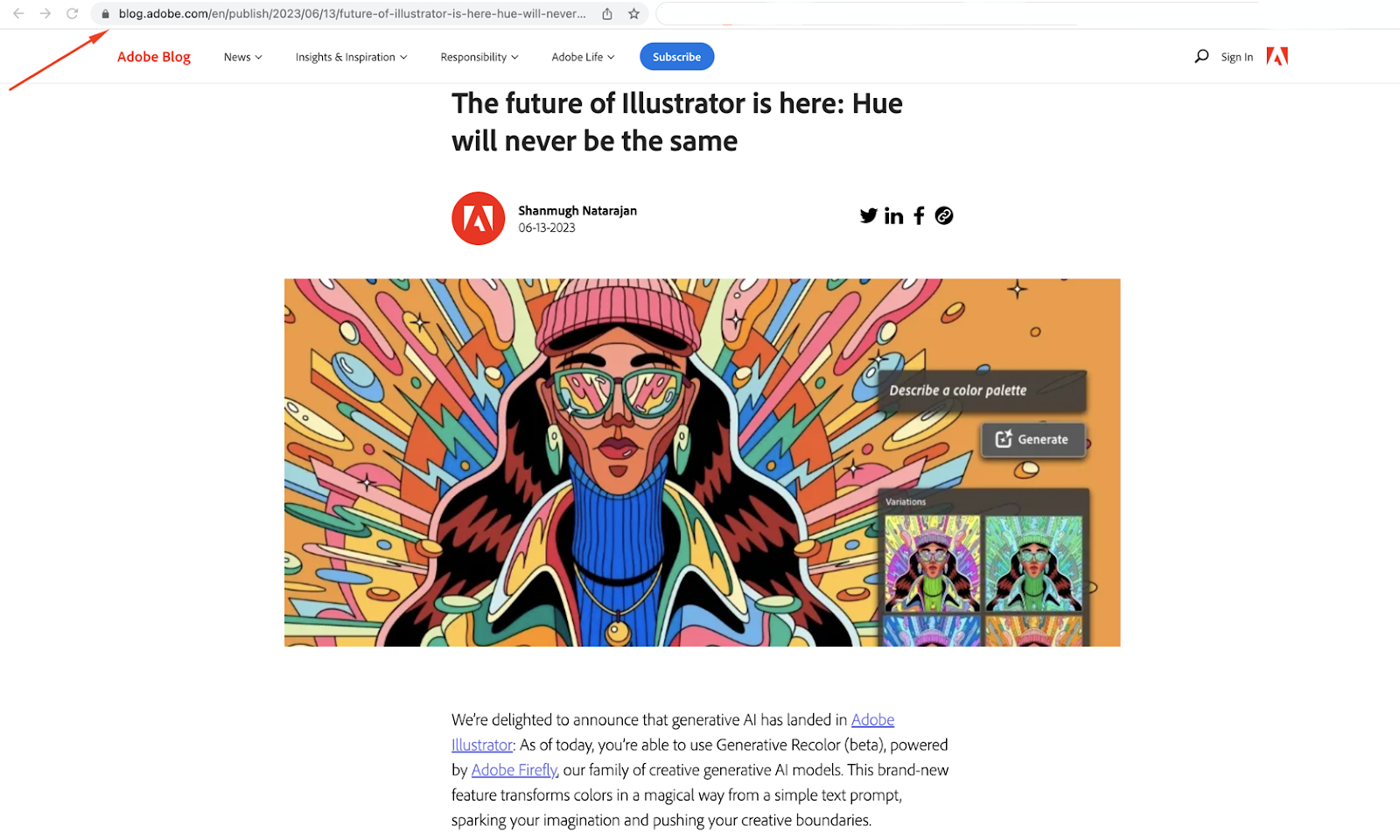Open the search magnifier icon
Viewport: 1400px width, 840px height.
[x=1201, y=57]
